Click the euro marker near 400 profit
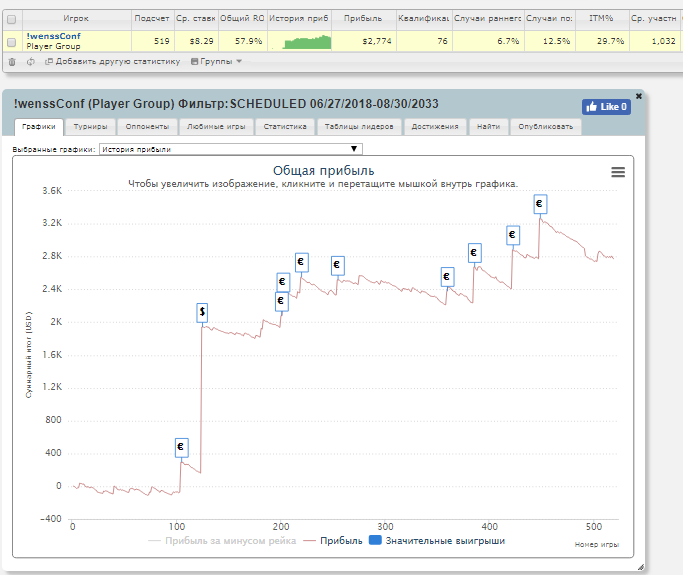Viewport: 683px width, 575px height. coord(182,448)
